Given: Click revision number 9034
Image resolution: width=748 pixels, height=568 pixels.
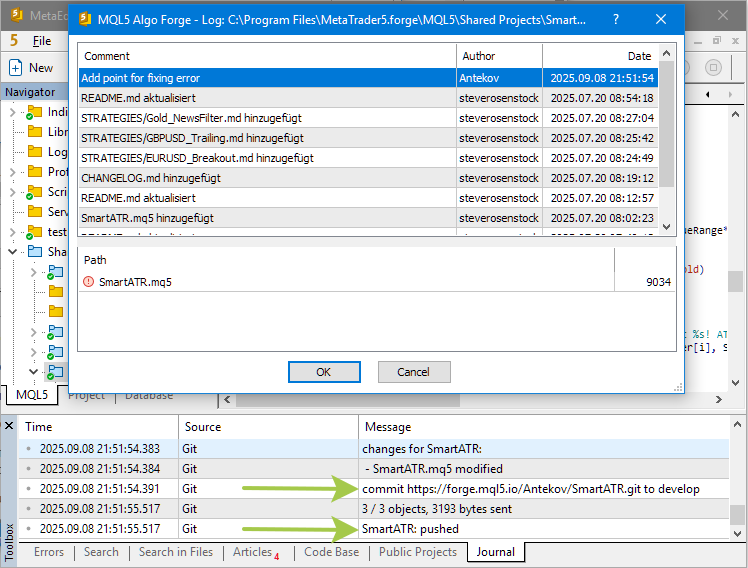Looking at the screenshot, I should click(658, 282).
